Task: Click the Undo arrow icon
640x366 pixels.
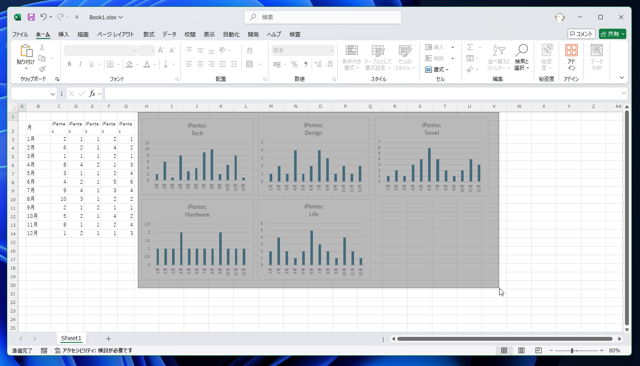Action: (x=43, y=17)
